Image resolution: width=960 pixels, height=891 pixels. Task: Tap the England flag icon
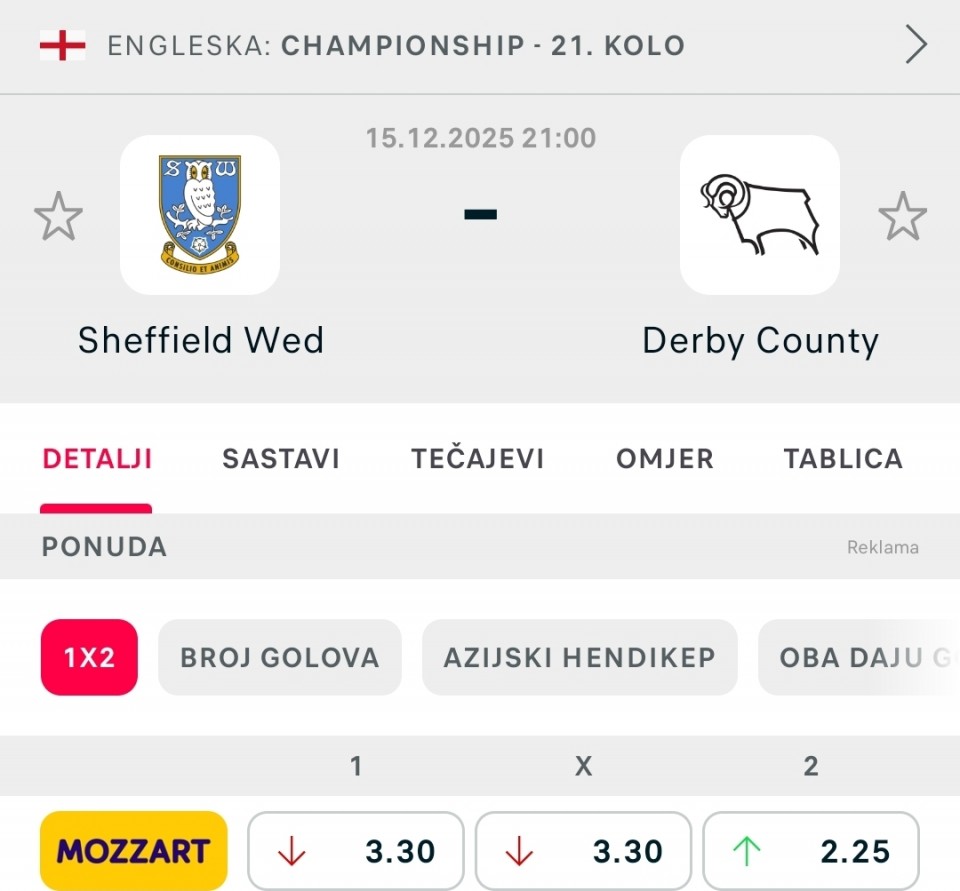62,45
